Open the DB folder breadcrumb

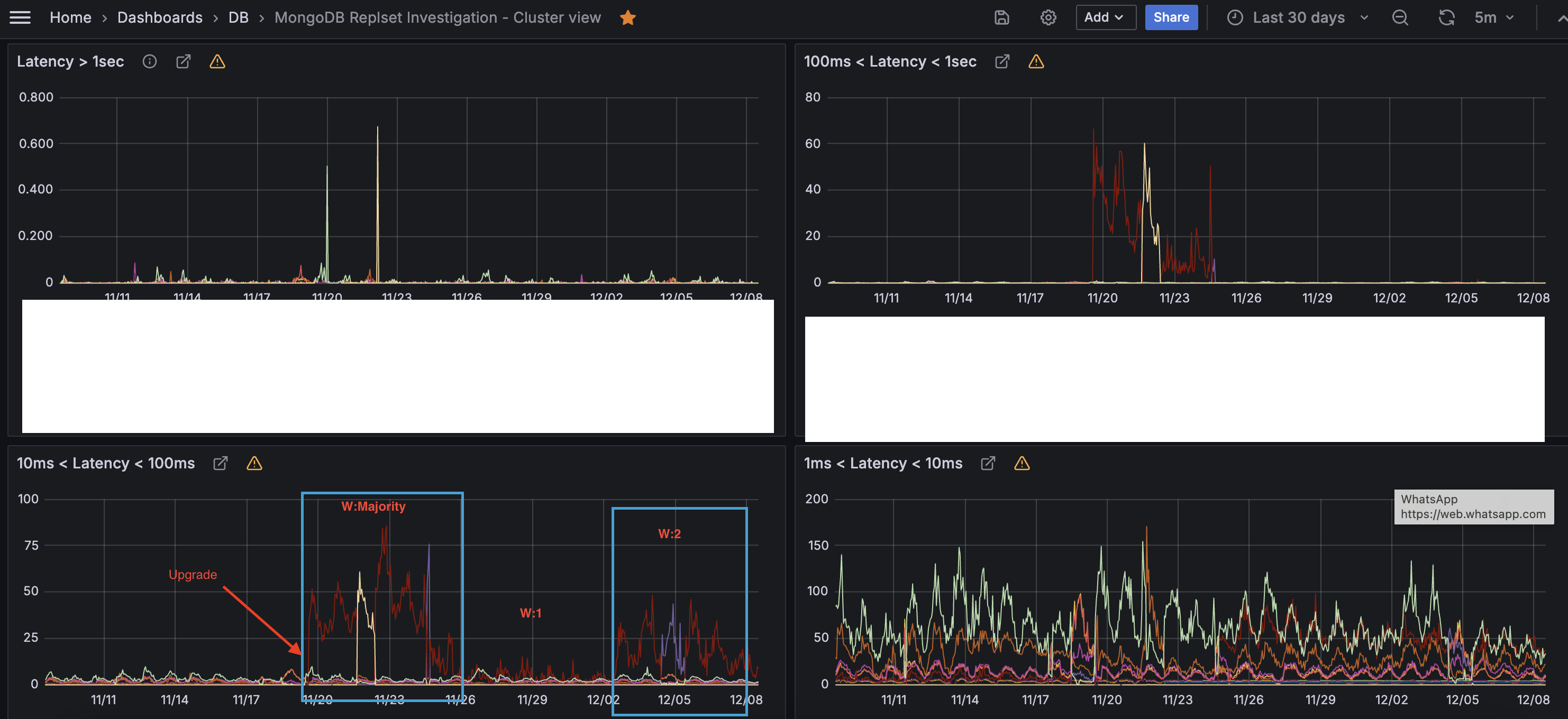pyautogui.click(x=238, y=17)
